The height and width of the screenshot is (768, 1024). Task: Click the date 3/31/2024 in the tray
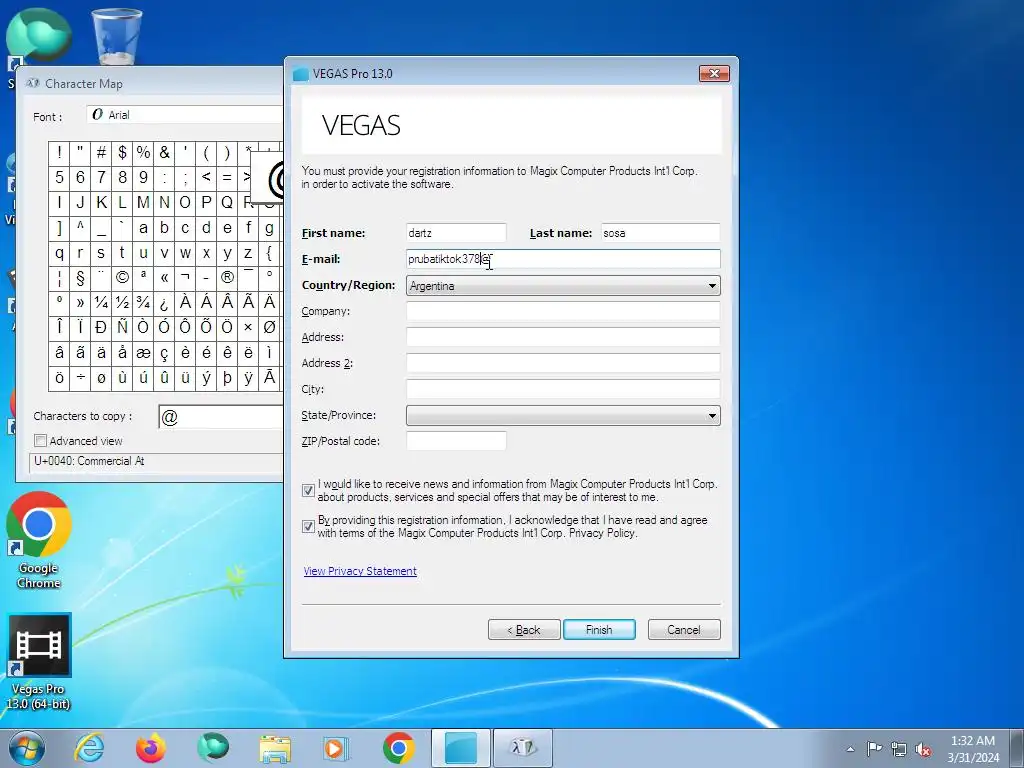click(x=973, y=758)
